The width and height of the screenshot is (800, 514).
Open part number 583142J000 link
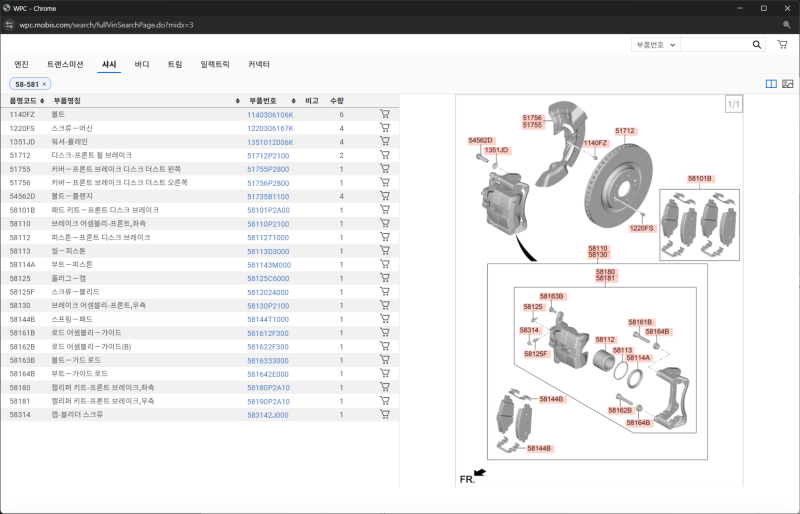point(268,415)
